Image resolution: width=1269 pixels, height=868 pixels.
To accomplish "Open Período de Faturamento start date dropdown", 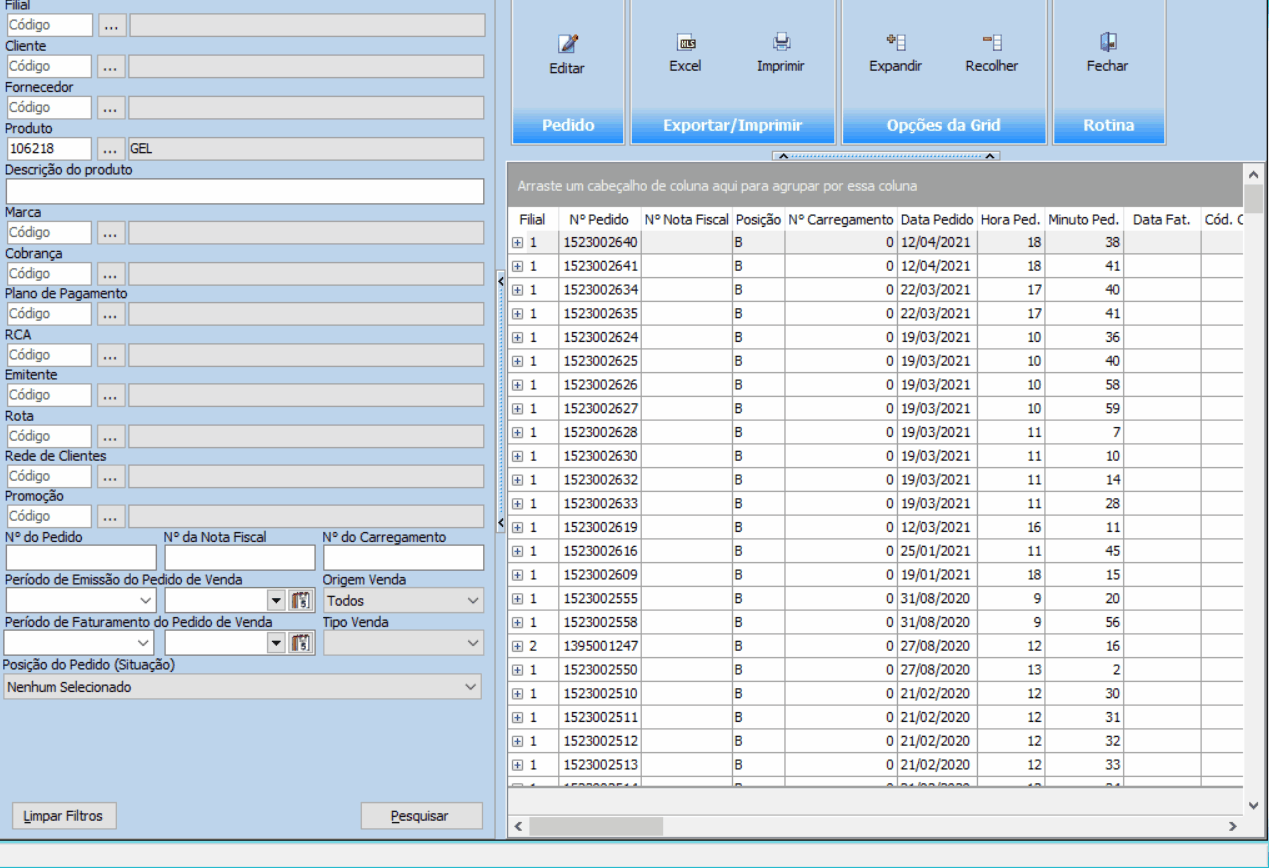I will coord(145,644).
